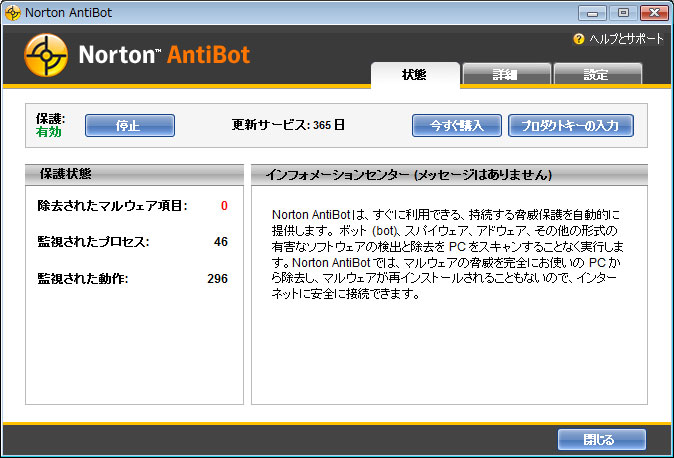Click the yellow help question mark icon

(579, 39)
